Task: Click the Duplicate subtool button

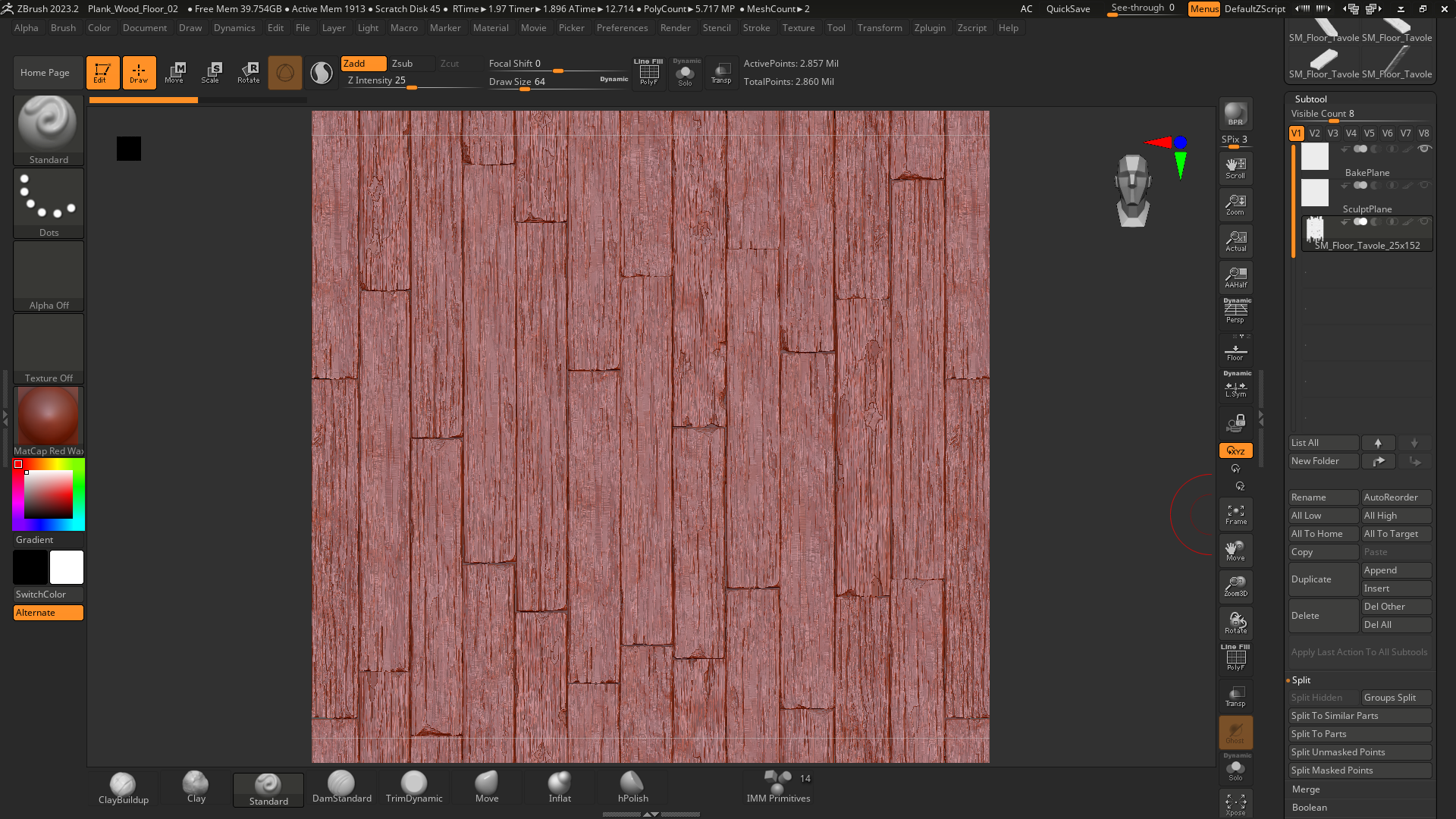Action: [1323, 579]
